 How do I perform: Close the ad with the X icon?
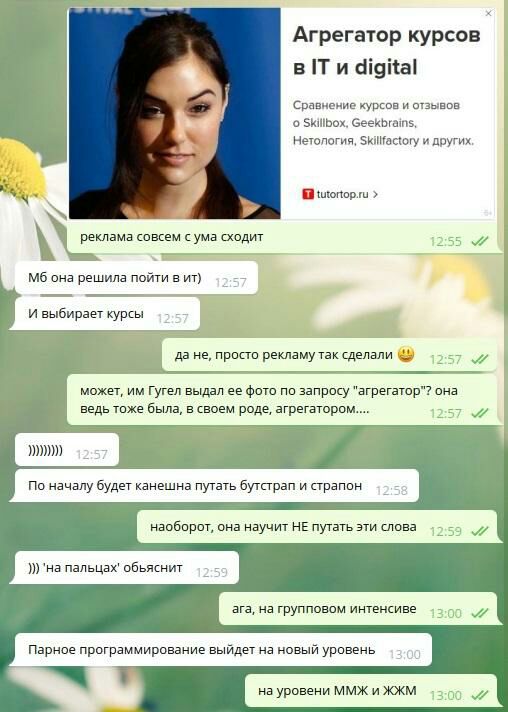pyautogui.click(x=488, y=14)
